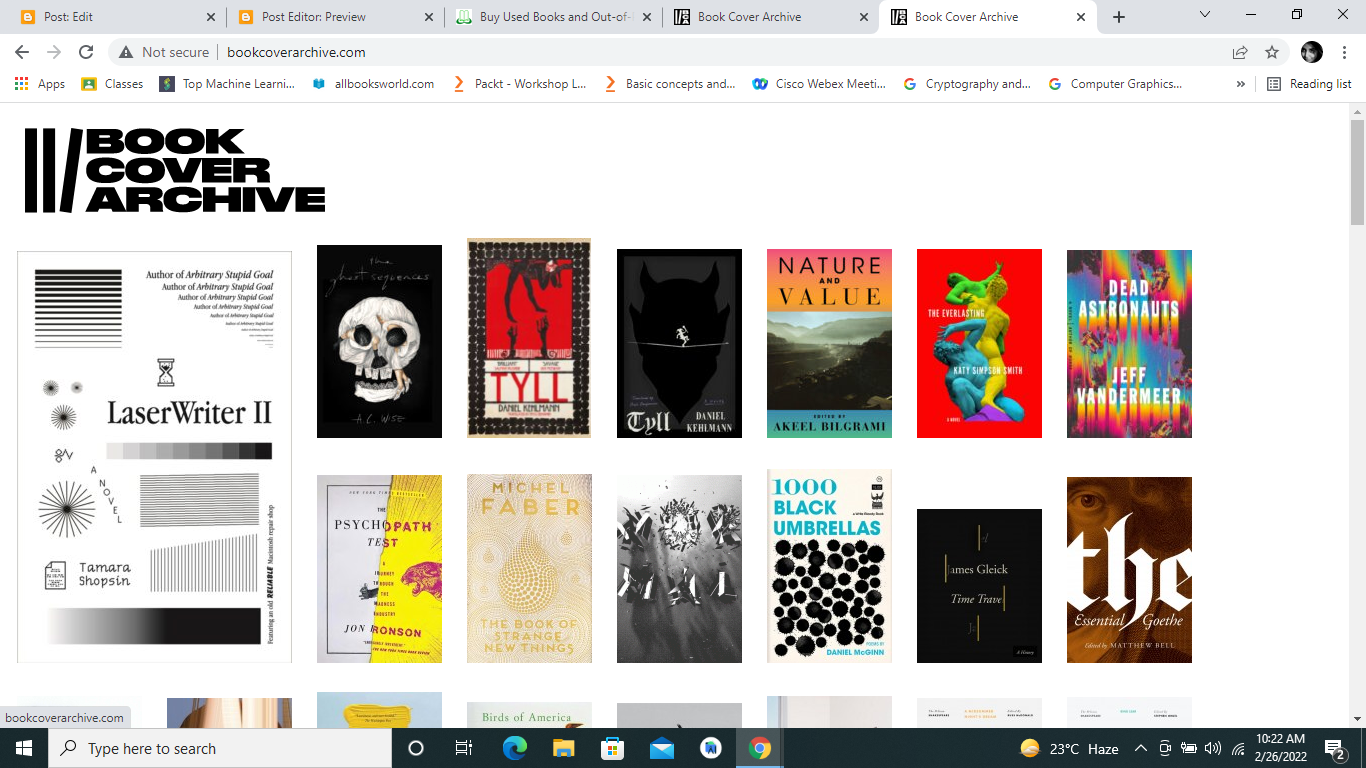Open the Mail app from taskbar
This screenshot has width=1366, height=768.
(661, 748)
